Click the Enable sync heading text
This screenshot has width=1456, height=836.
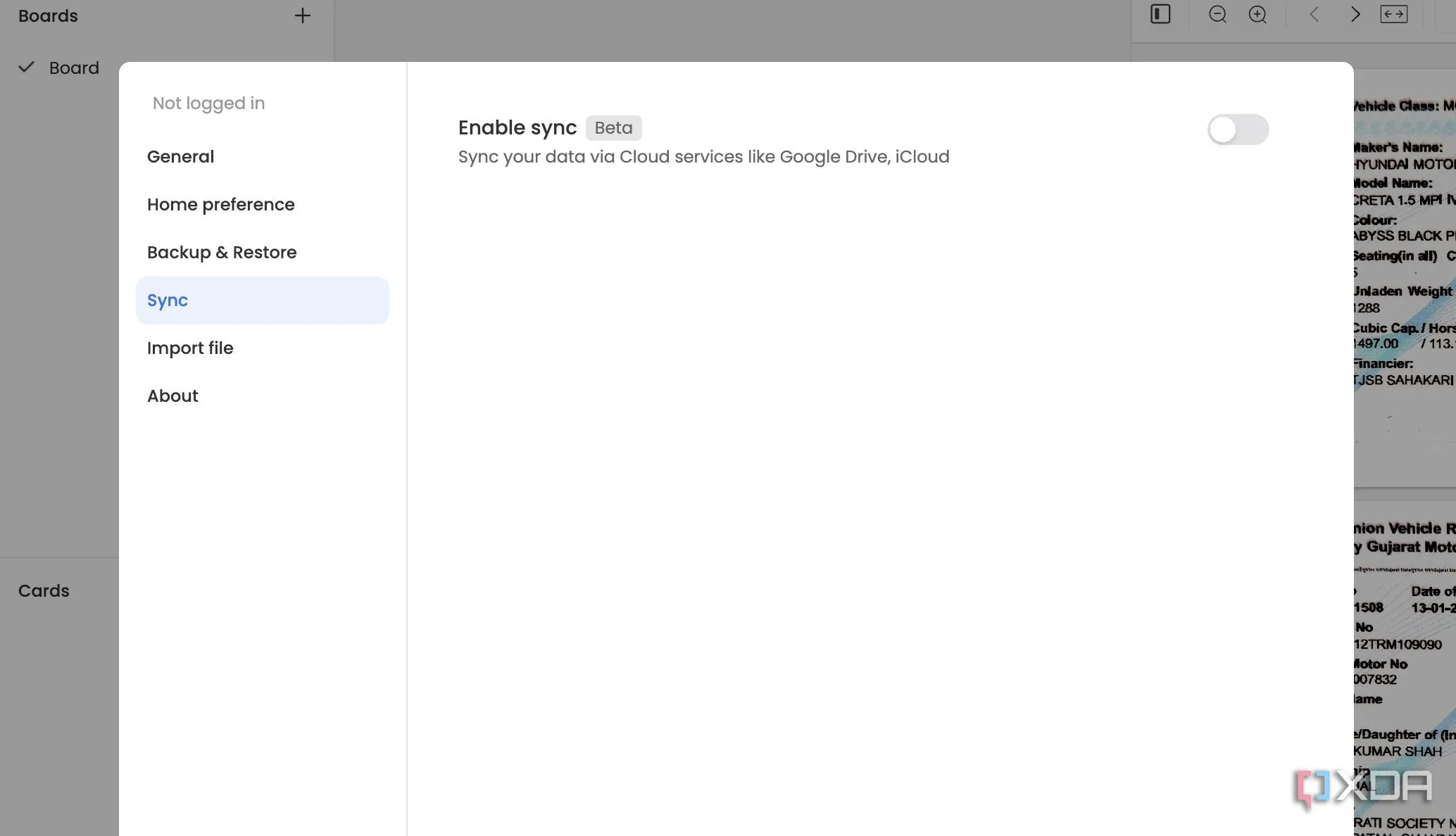[x=517, y=128]
